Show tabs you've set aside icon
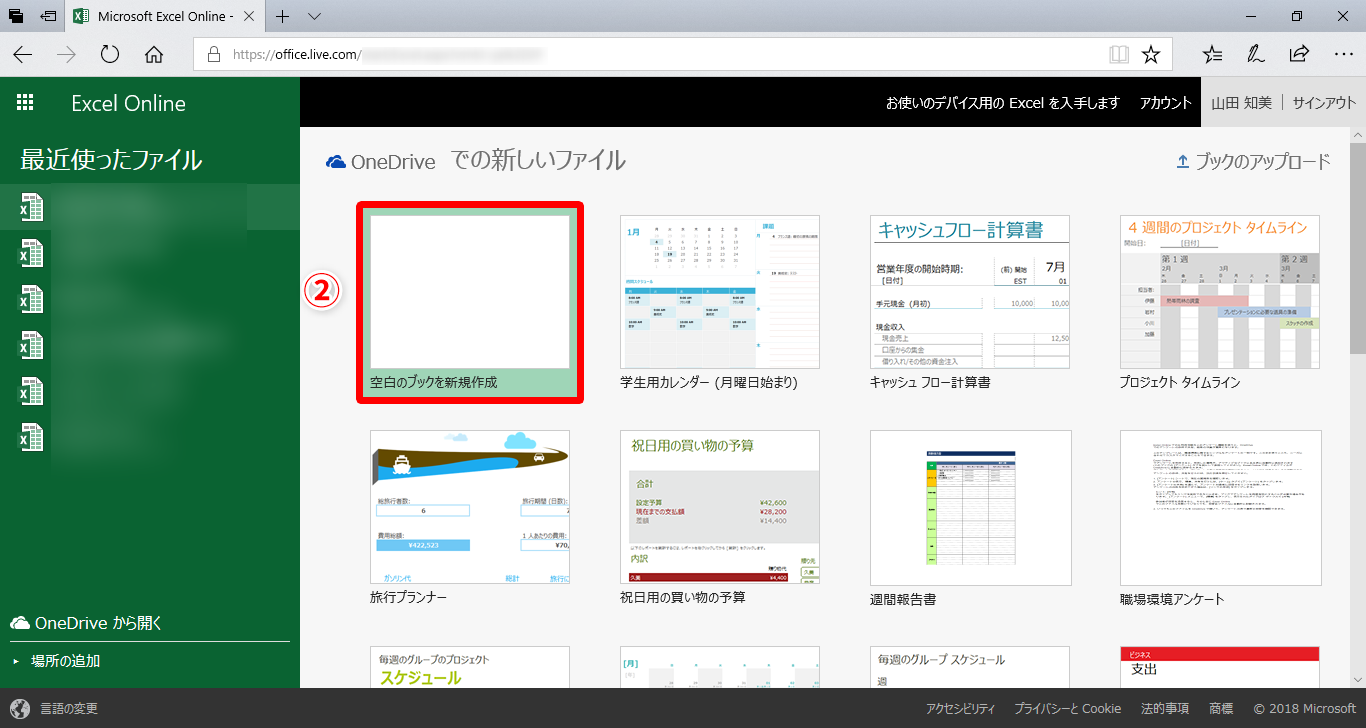Image resolution: width=1366 pixels, height=728 pixels. coord(16,16)
